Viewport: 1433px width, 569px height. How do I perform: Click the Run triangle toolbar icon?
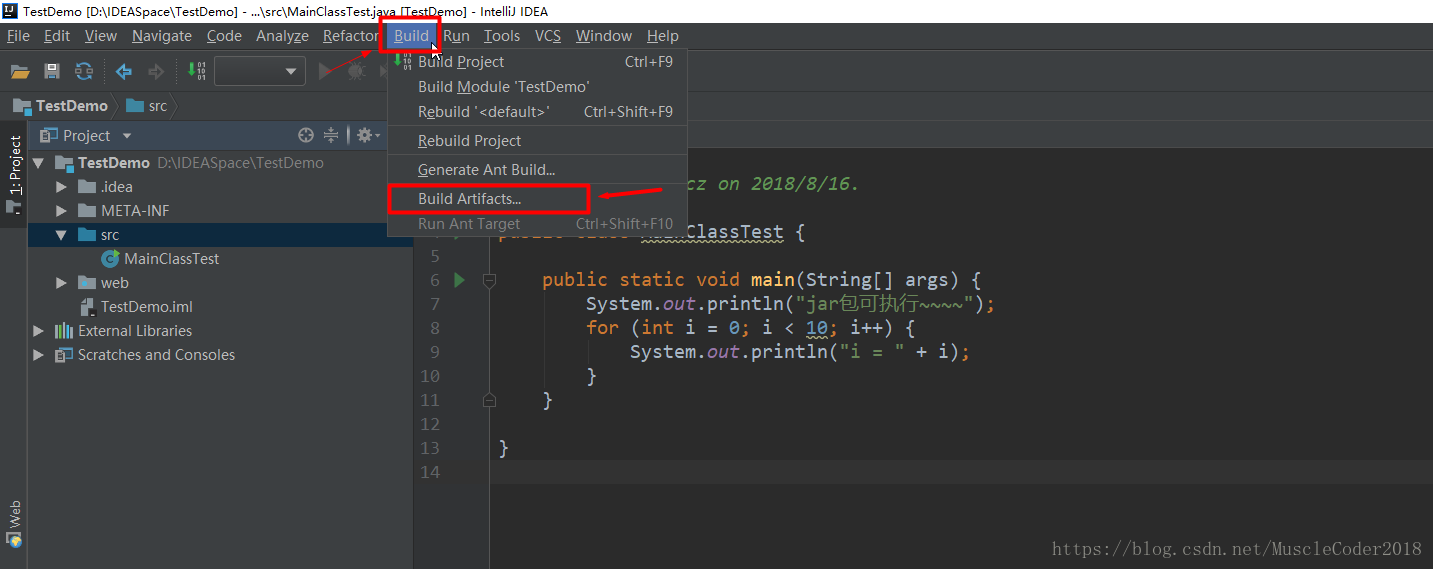(325, 71)
